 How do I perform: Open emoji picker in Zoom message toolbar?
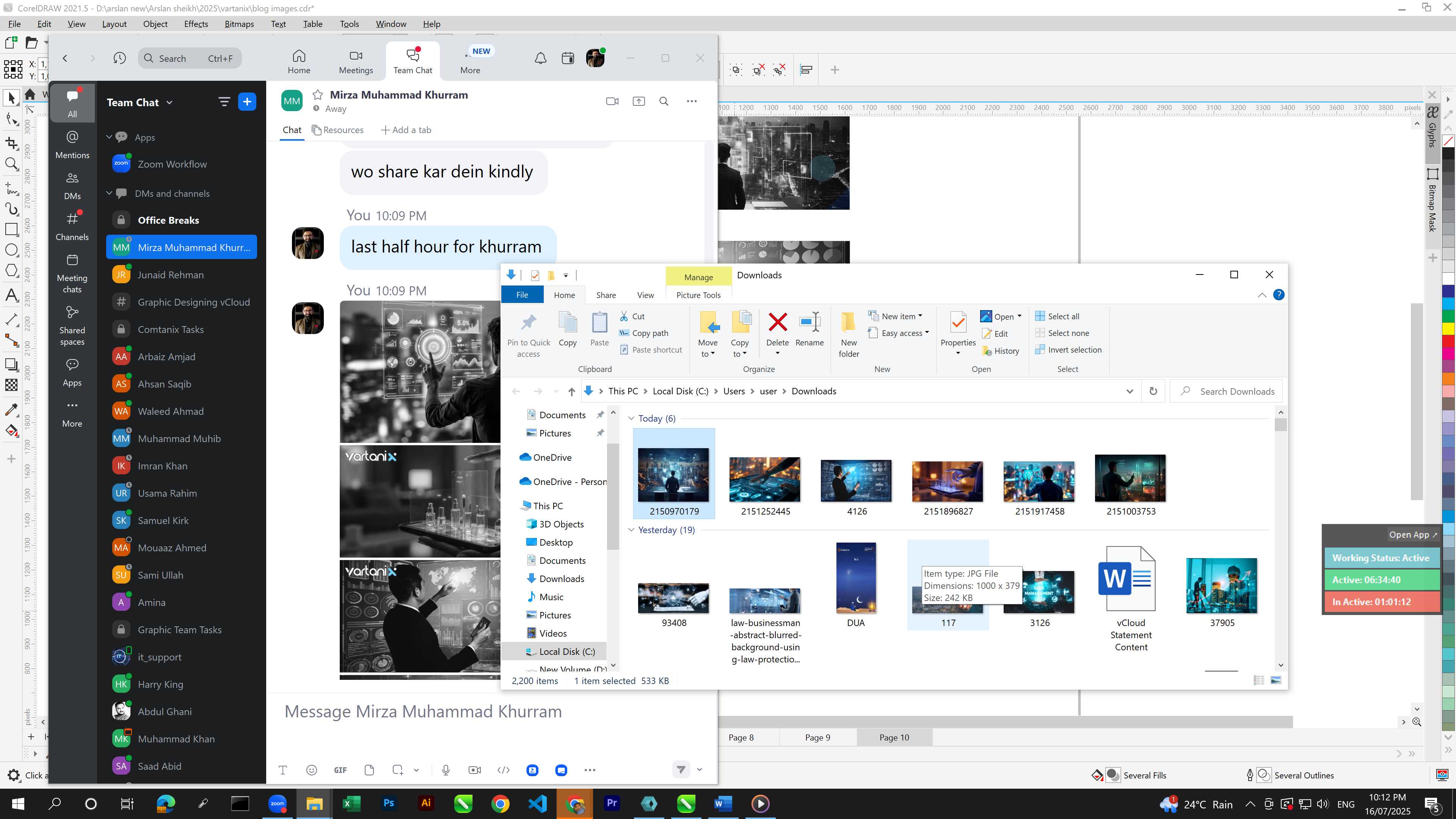(x=311, y=770)
